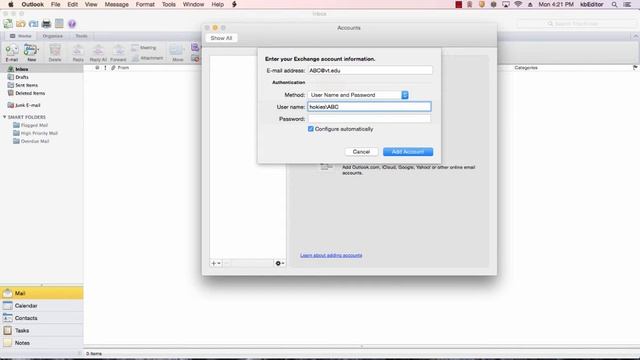The height and width of the screenshot is (360, 640).
Task: Click the E-mail ribbon button
Action: click(11, 53)
